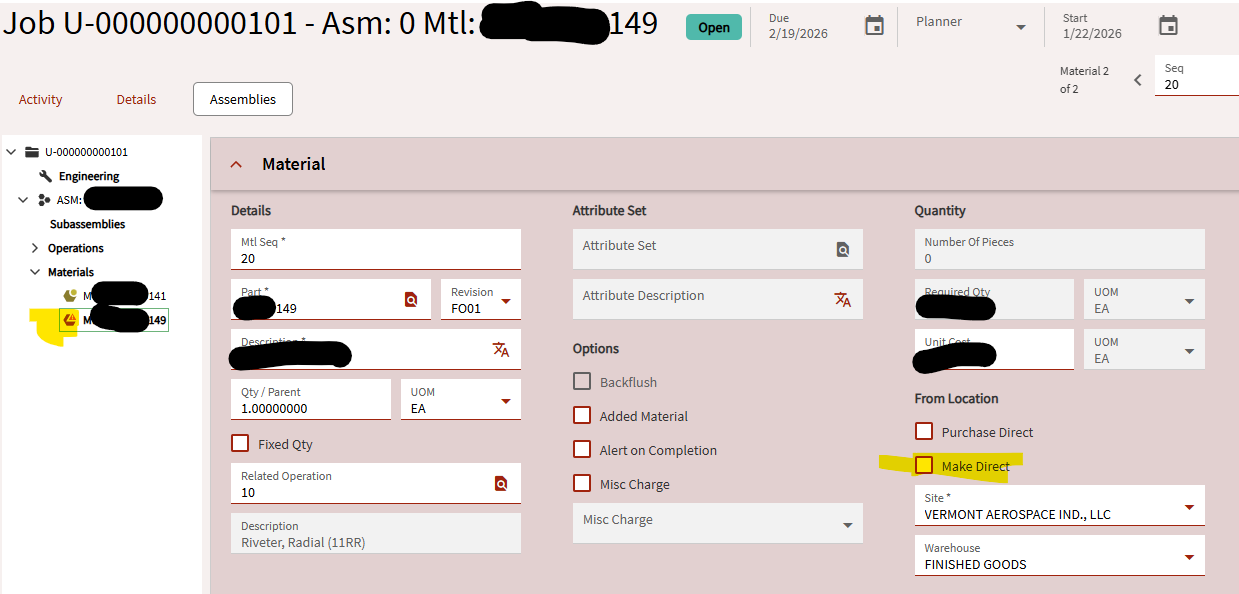
Task: Open Description translation icon in Details
Action: pos(500,349)
